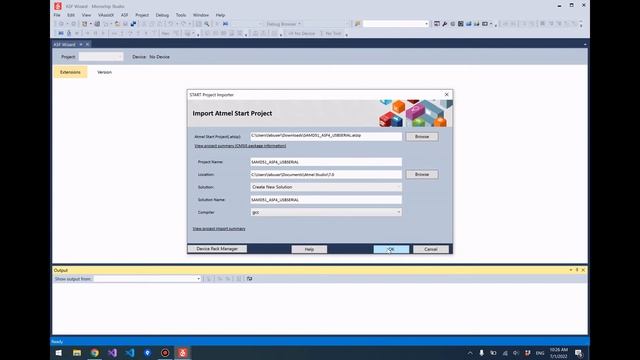This screenshot has height=360, width=640.
Task: Open the View project import summary link
Action: click(x=219, y=229)
